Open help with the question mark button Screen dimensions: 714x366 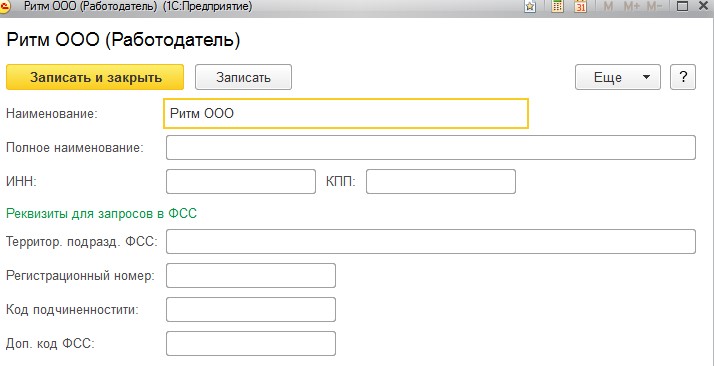pyautogui.click(x=683, y=77)
